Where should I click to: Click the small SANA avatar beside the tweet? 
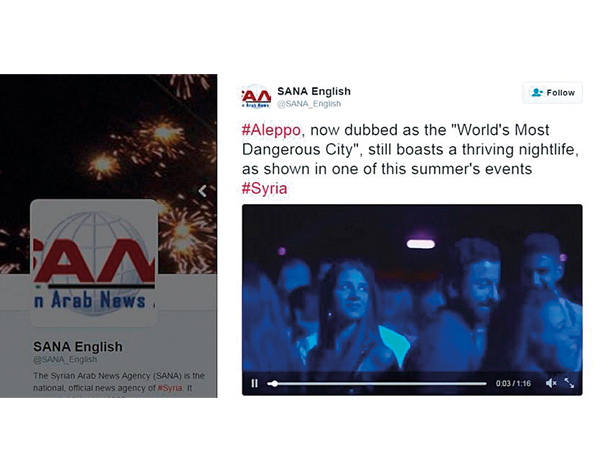[256, 97]
